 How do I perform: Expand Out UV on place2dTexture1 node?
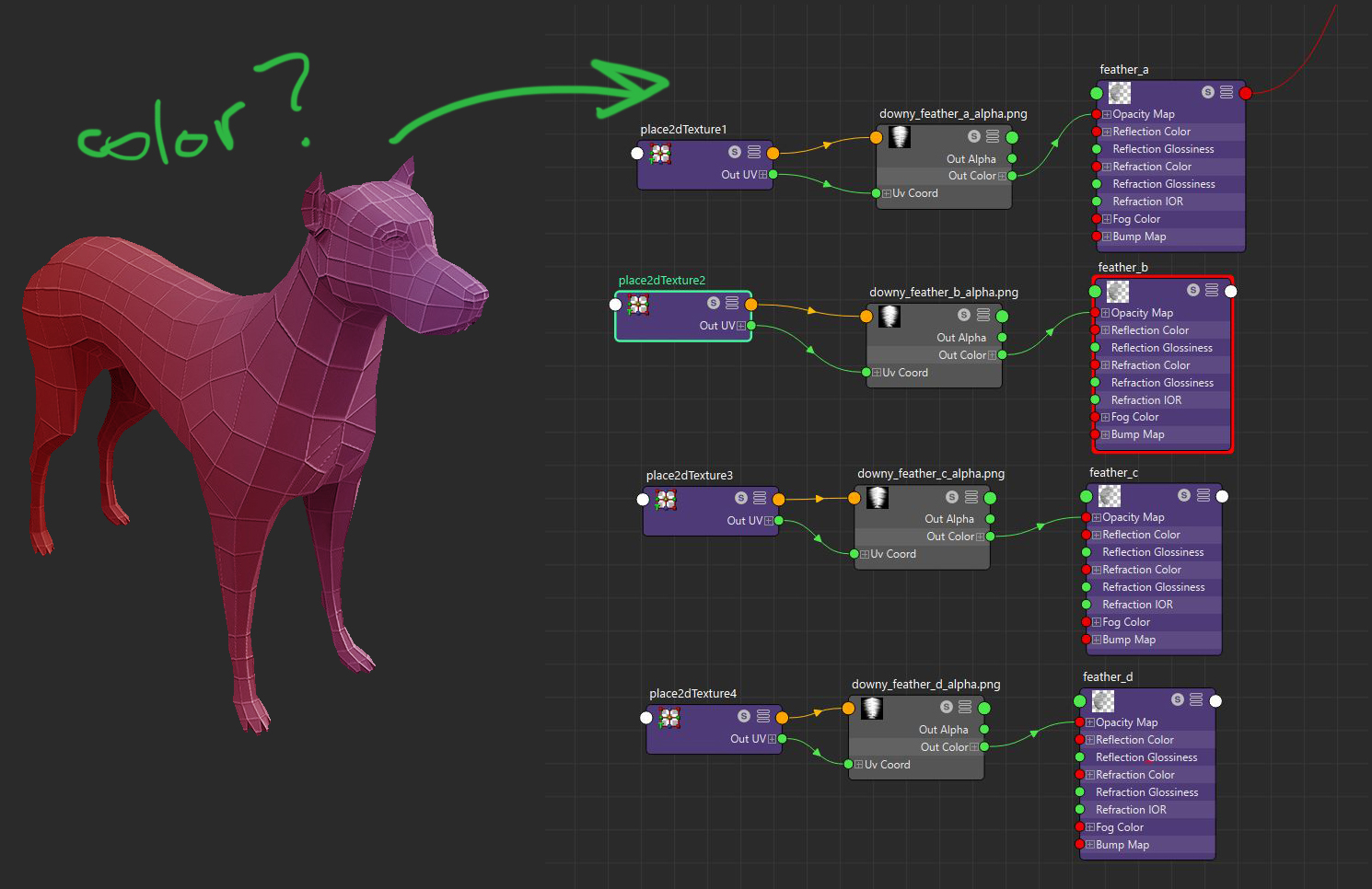point(762,175)
